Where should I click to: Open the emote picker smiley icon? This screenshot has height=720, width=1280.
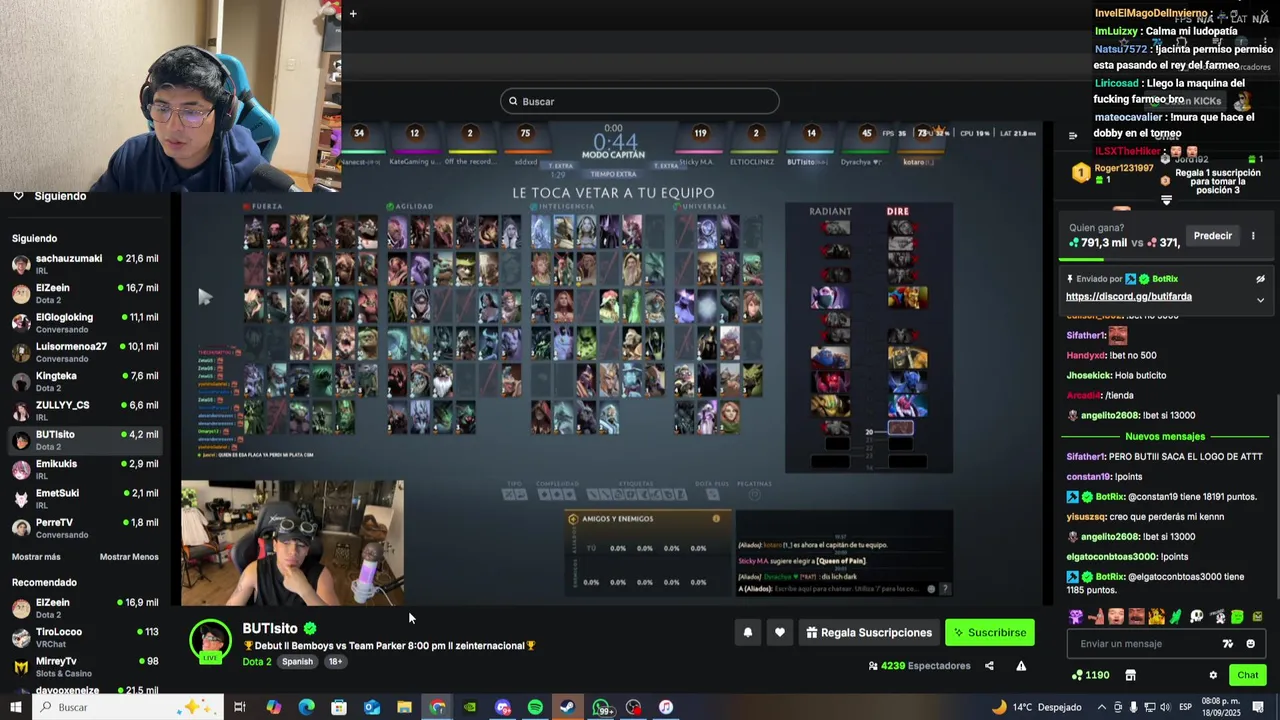coord(1250,644)
